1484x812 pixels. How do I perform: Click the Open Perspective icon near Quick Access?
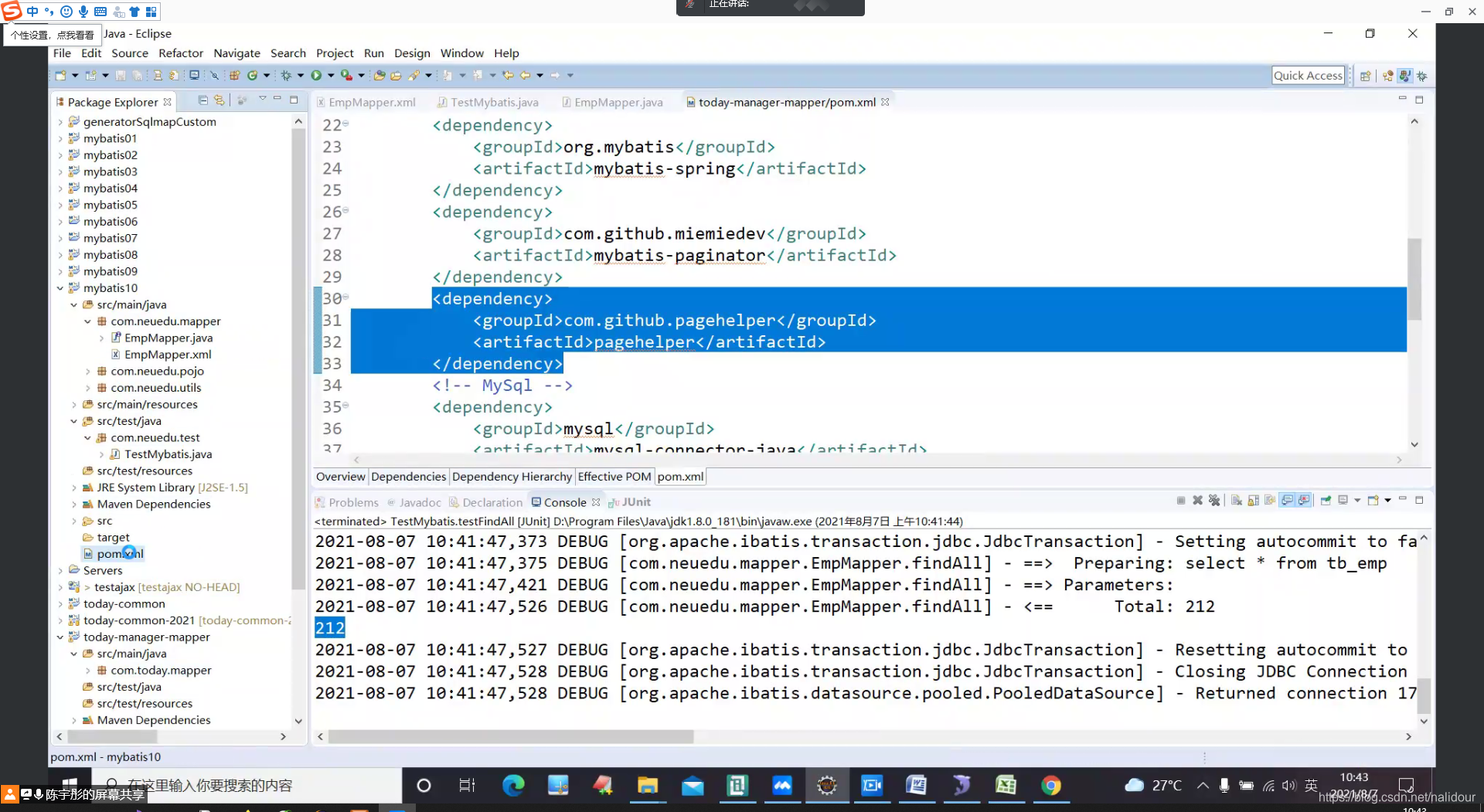tap(1366, 76)
